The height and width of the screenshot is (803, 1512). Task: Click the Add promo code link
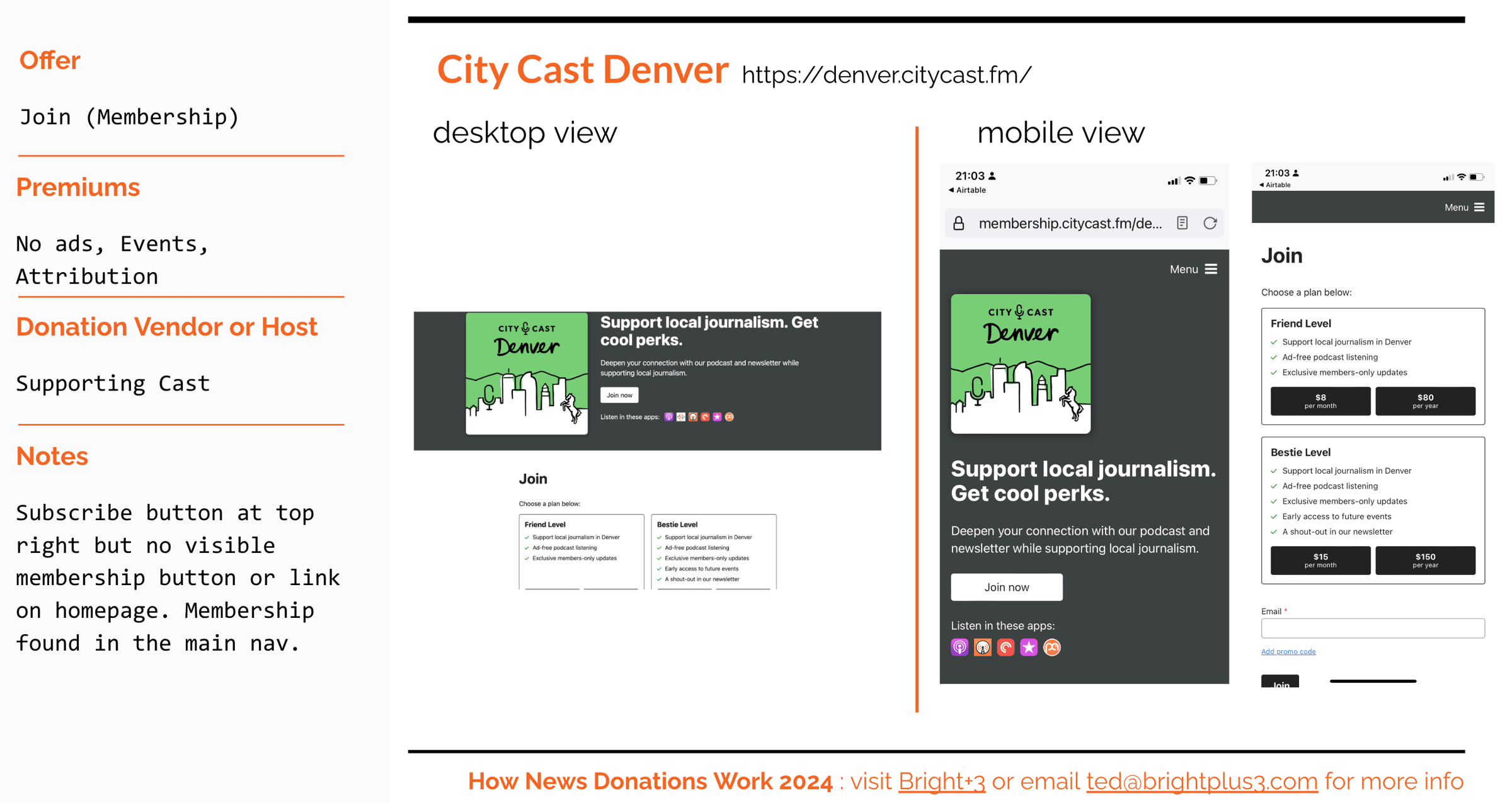(x=1288, y=652)
